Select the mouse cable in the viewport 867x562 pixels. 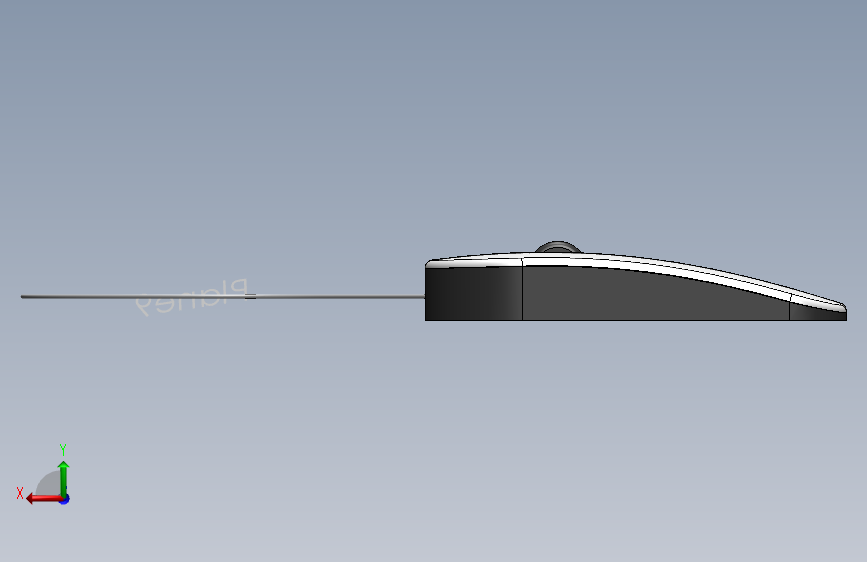click(223, 297)
